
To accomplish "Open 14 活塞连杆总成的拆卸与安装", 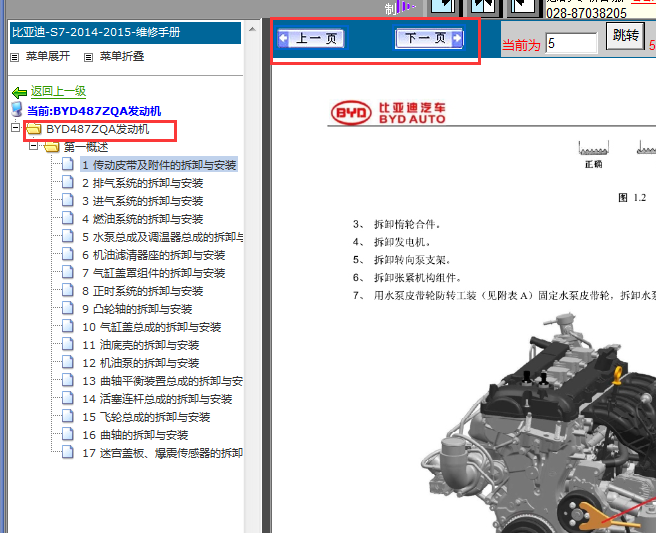I will 157,399.
